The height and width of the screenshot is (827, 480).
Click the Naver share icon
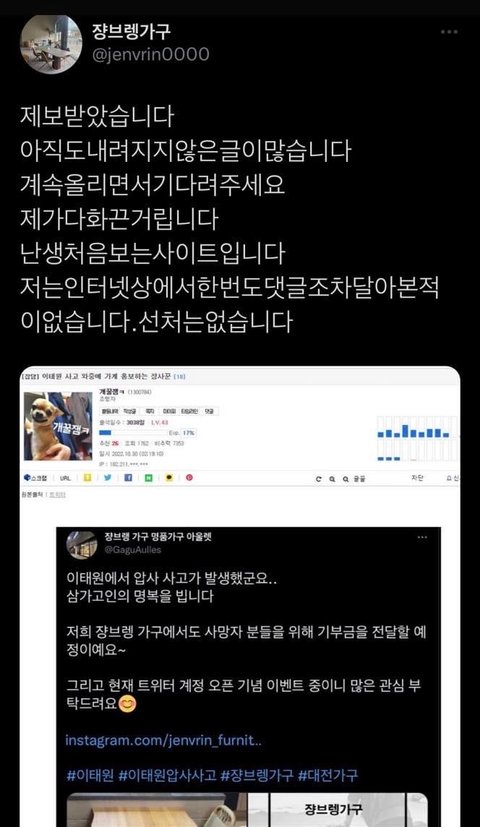click(x=149, y=478)
